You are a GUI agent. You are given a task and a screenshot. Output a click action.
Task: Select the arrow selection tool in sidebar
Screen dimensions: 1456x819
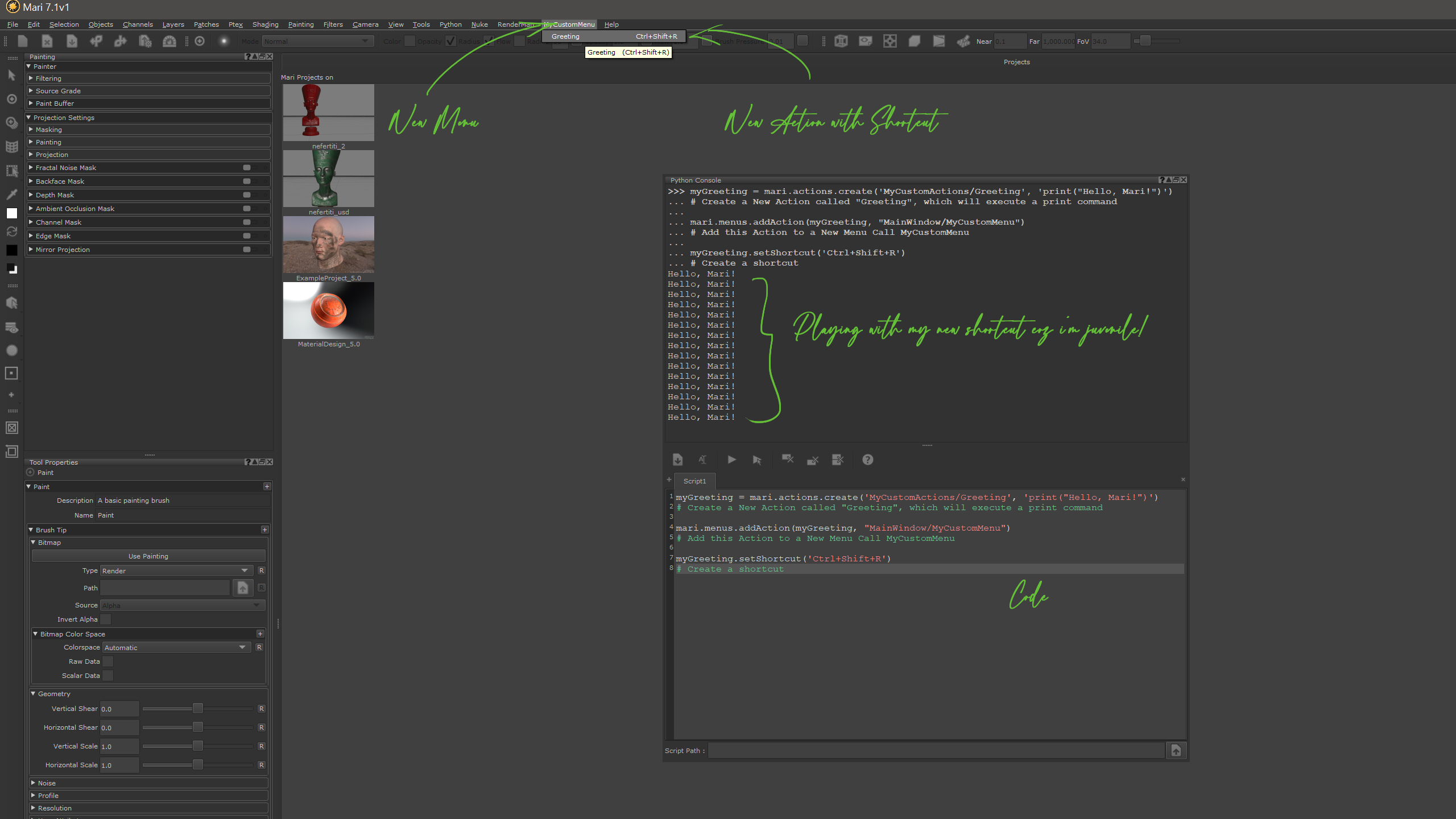11,75
